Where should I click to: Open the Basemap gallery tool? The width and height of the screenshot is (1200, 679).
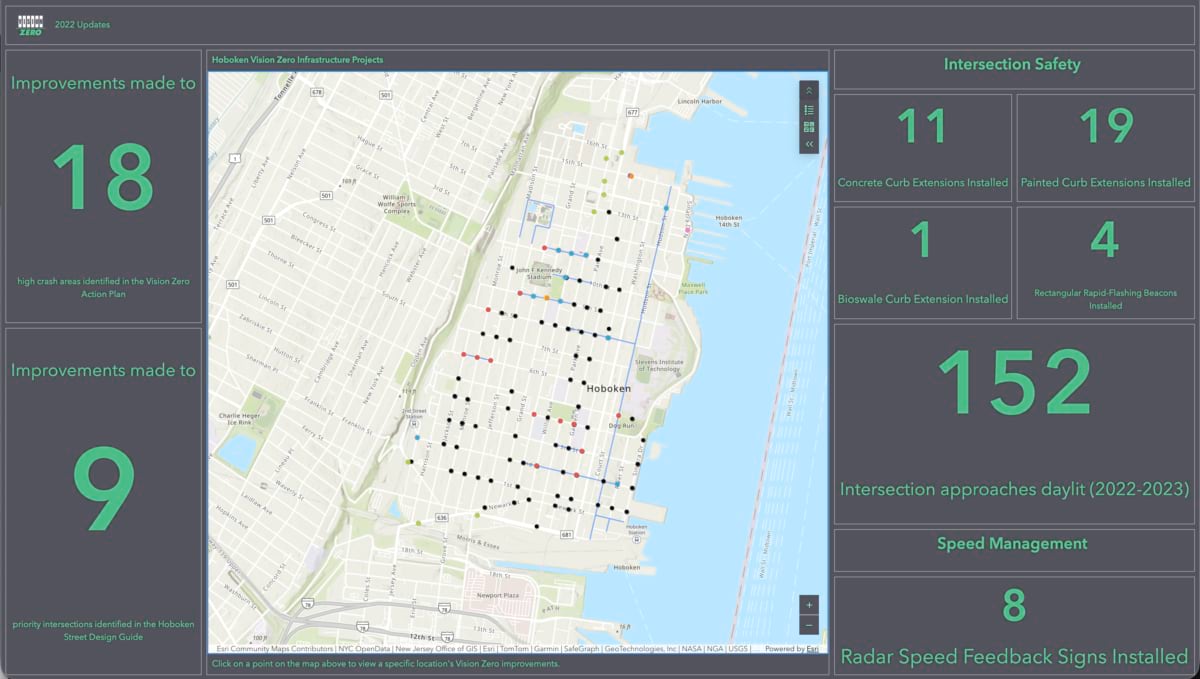click(809, 127)
